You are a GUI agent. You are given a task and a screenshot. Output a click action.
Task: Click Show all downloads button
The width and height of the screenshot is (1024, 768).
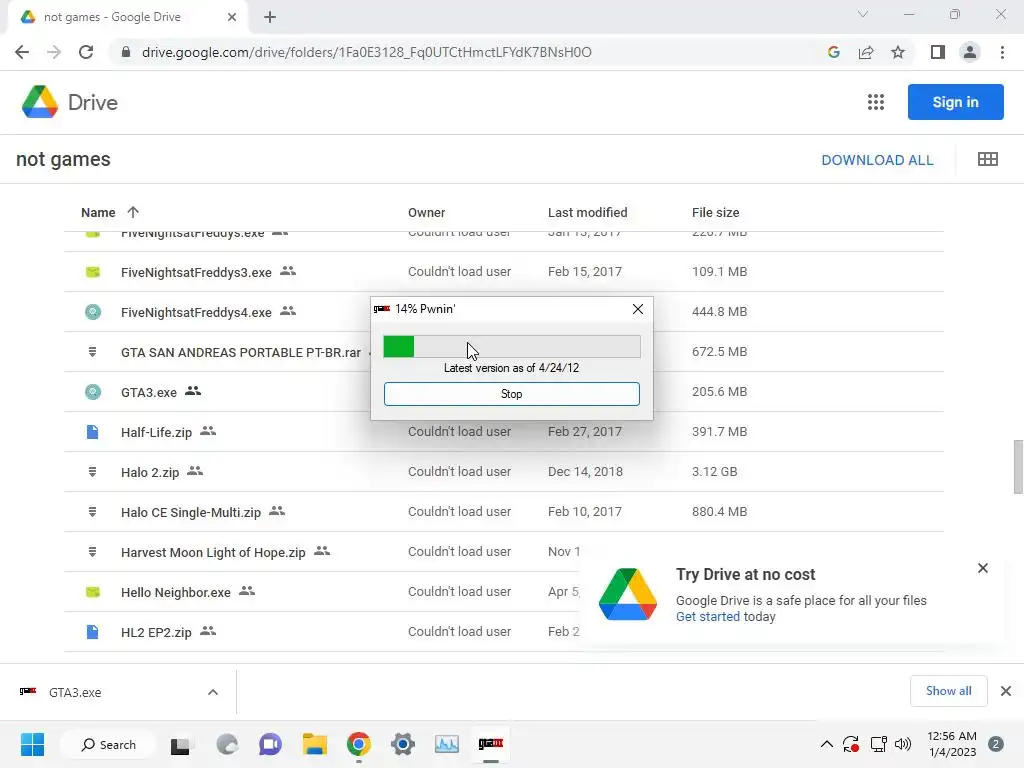(948, 691)
